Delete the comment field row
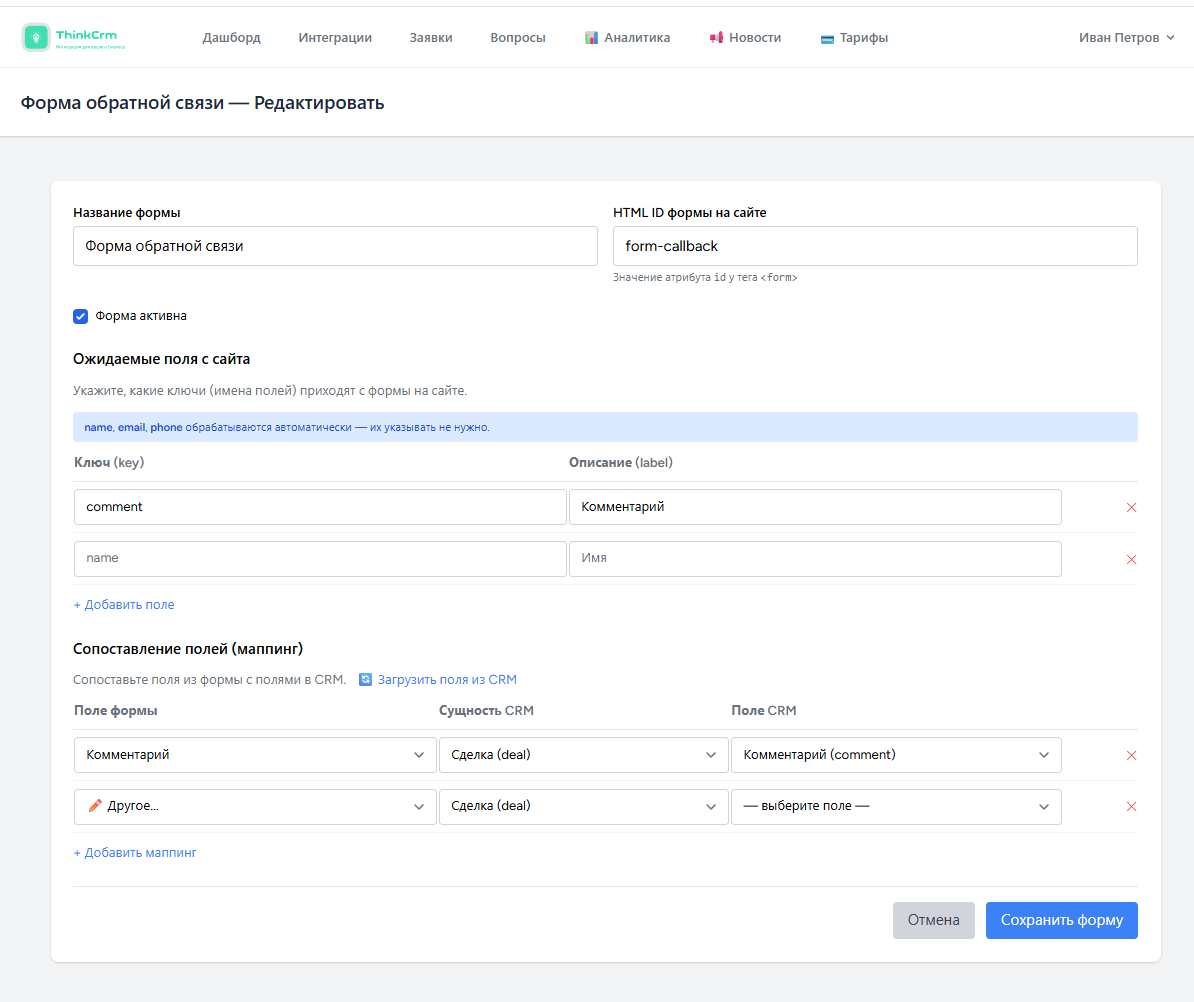Viewport: 1194px width, 1002px height. click(1131, 508)
